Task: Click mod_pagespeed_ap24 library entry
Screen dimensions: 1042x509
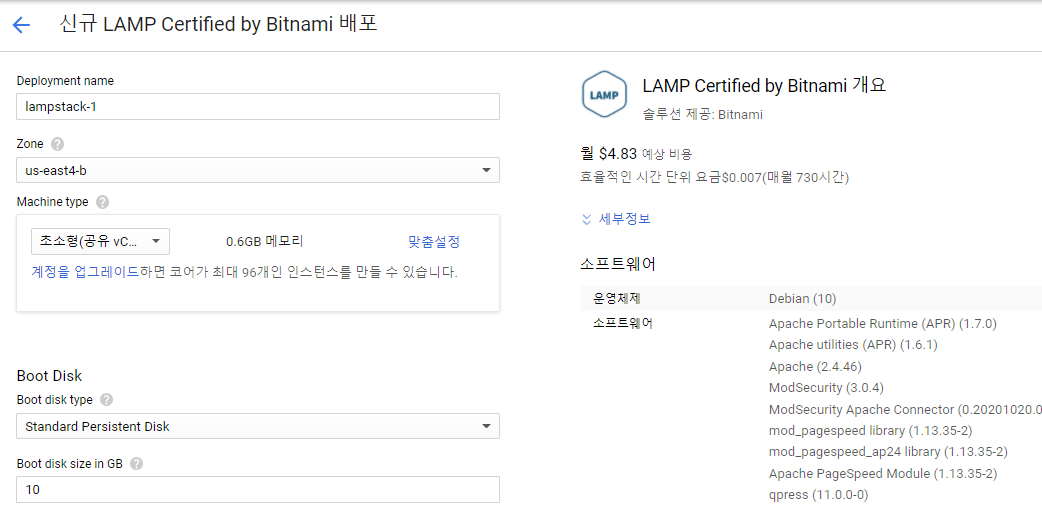Action: pos(888,452)
